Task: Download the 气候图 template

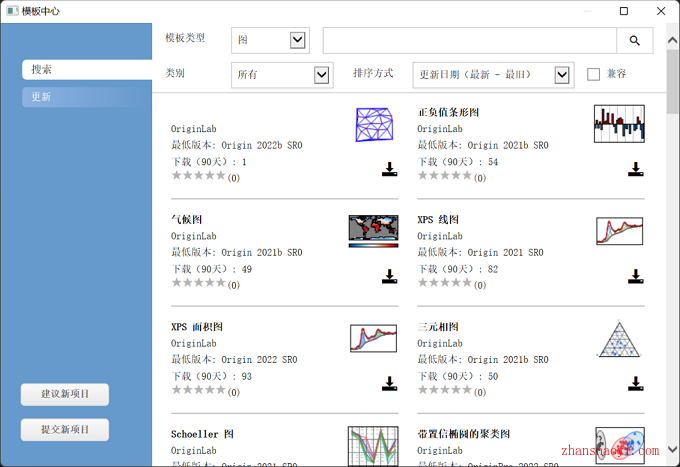Action: point(389,276)
